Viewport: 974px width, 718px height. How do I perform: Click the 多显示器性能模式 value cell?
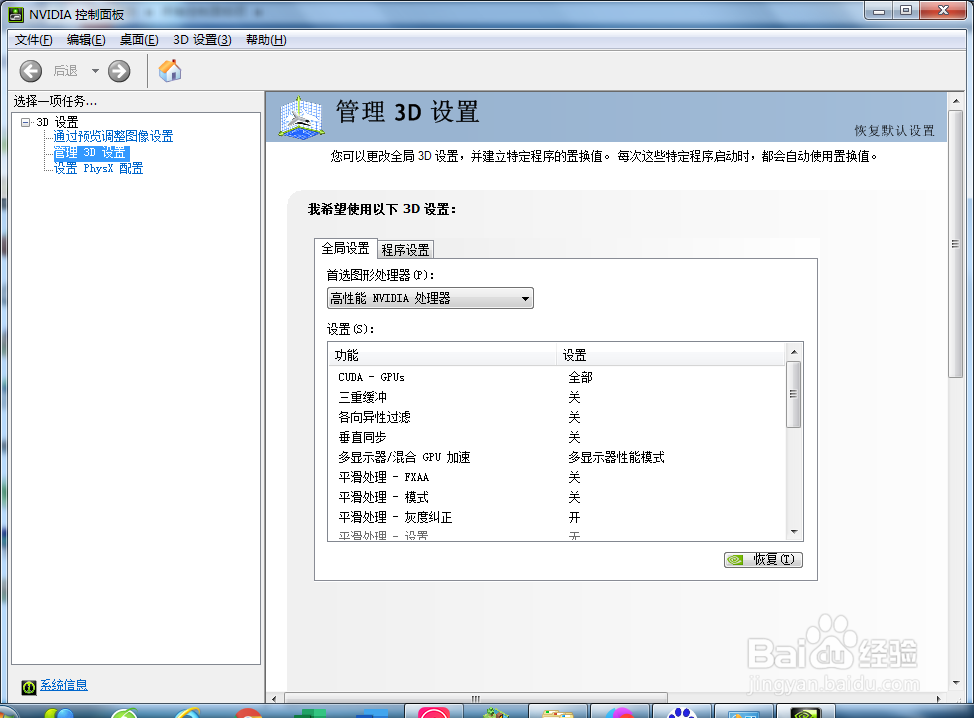tap(616, 457)
